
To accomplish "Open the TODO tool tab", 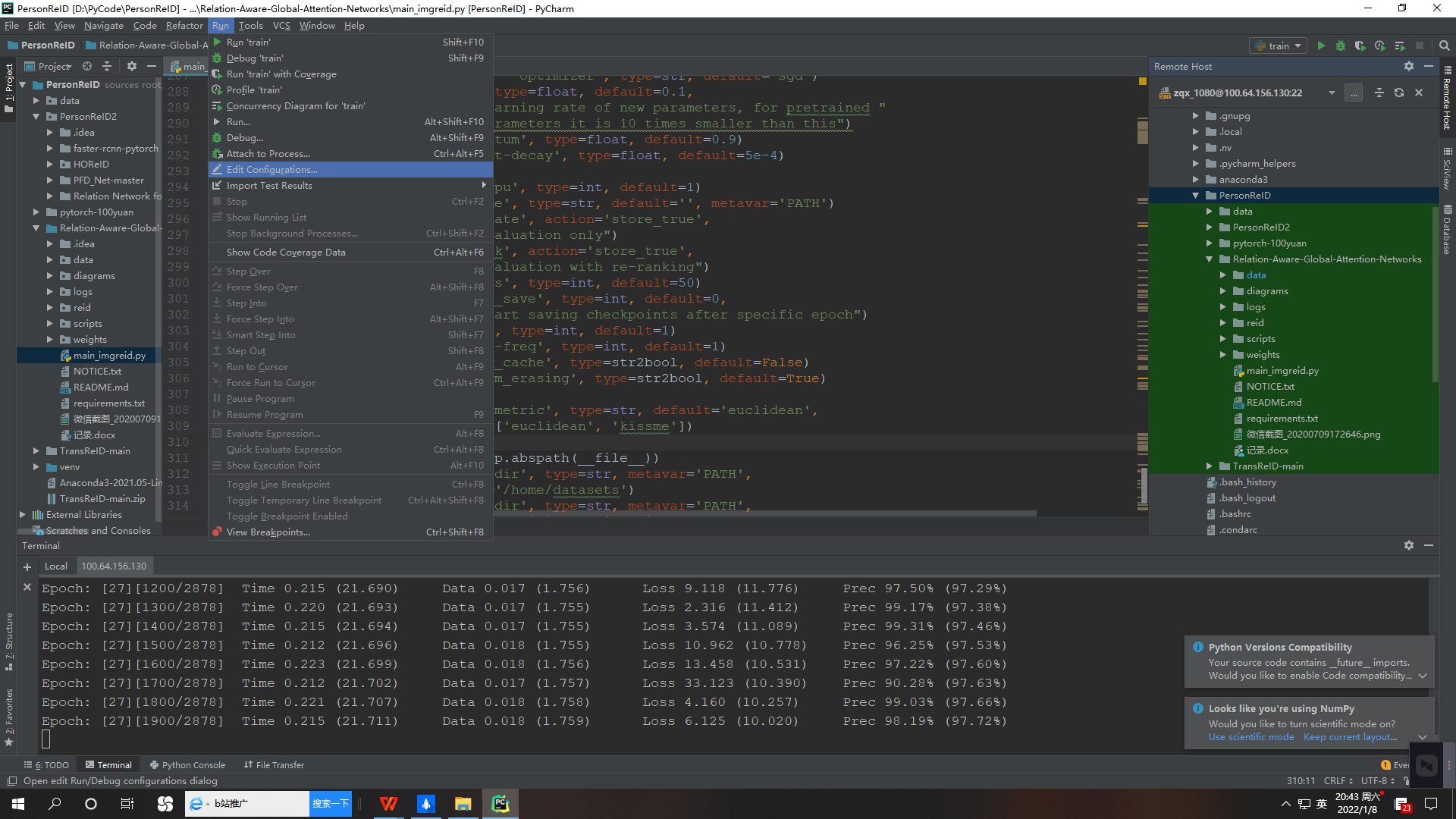I will pyautogui.click(x=47, y=765).
